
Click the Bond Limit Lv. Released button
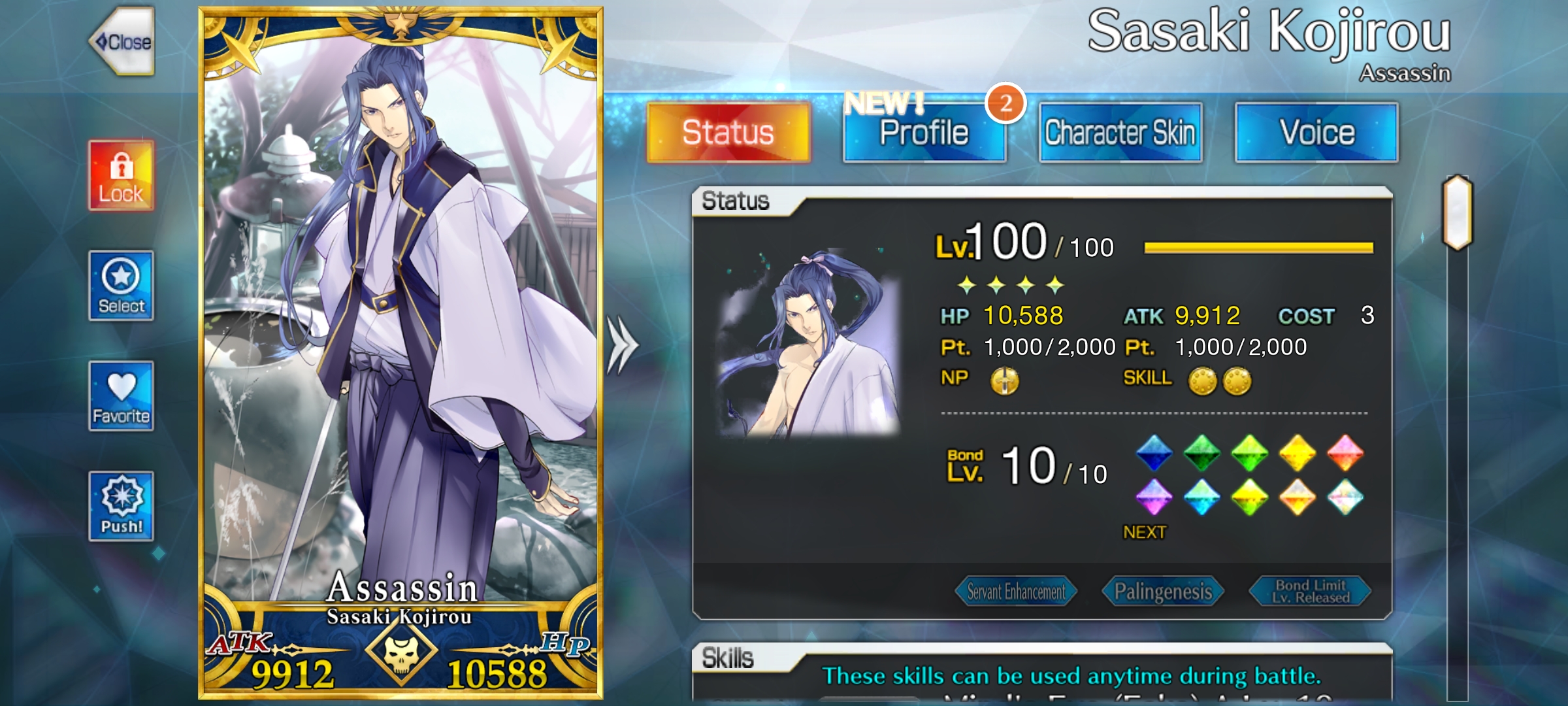tap(1310, 592)
